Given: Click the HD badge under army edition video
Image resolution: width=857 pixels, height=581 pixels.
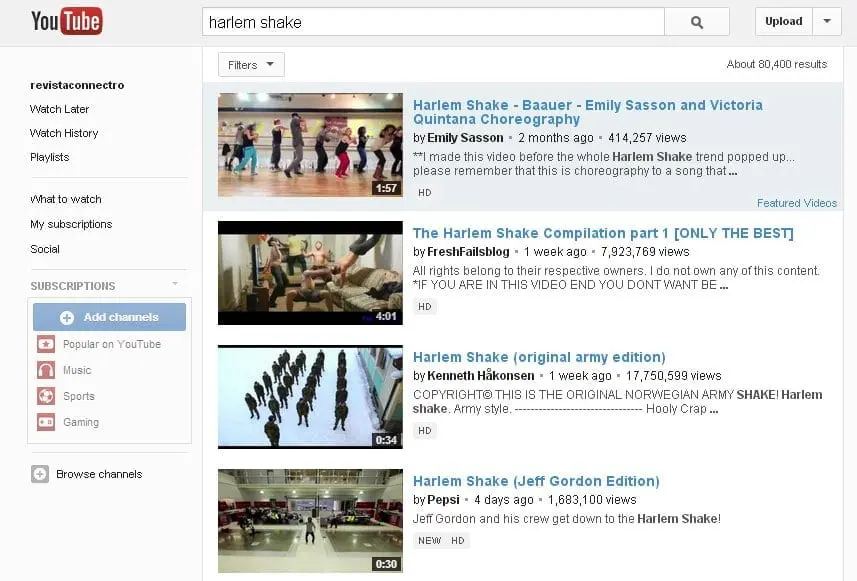Looking at the screenshot, I should [x=425, y=431].
